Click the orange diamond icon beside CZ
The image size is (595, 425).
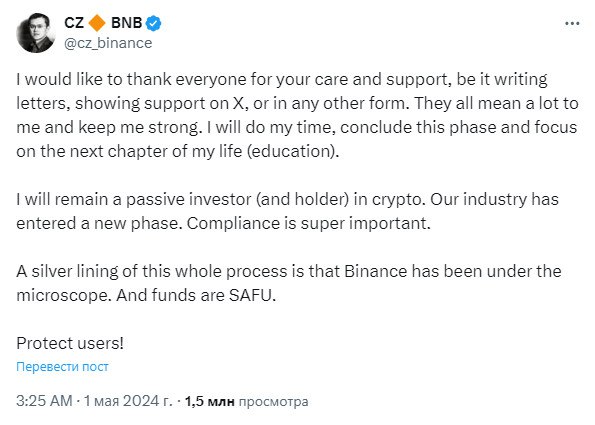[x=97, y=23]
